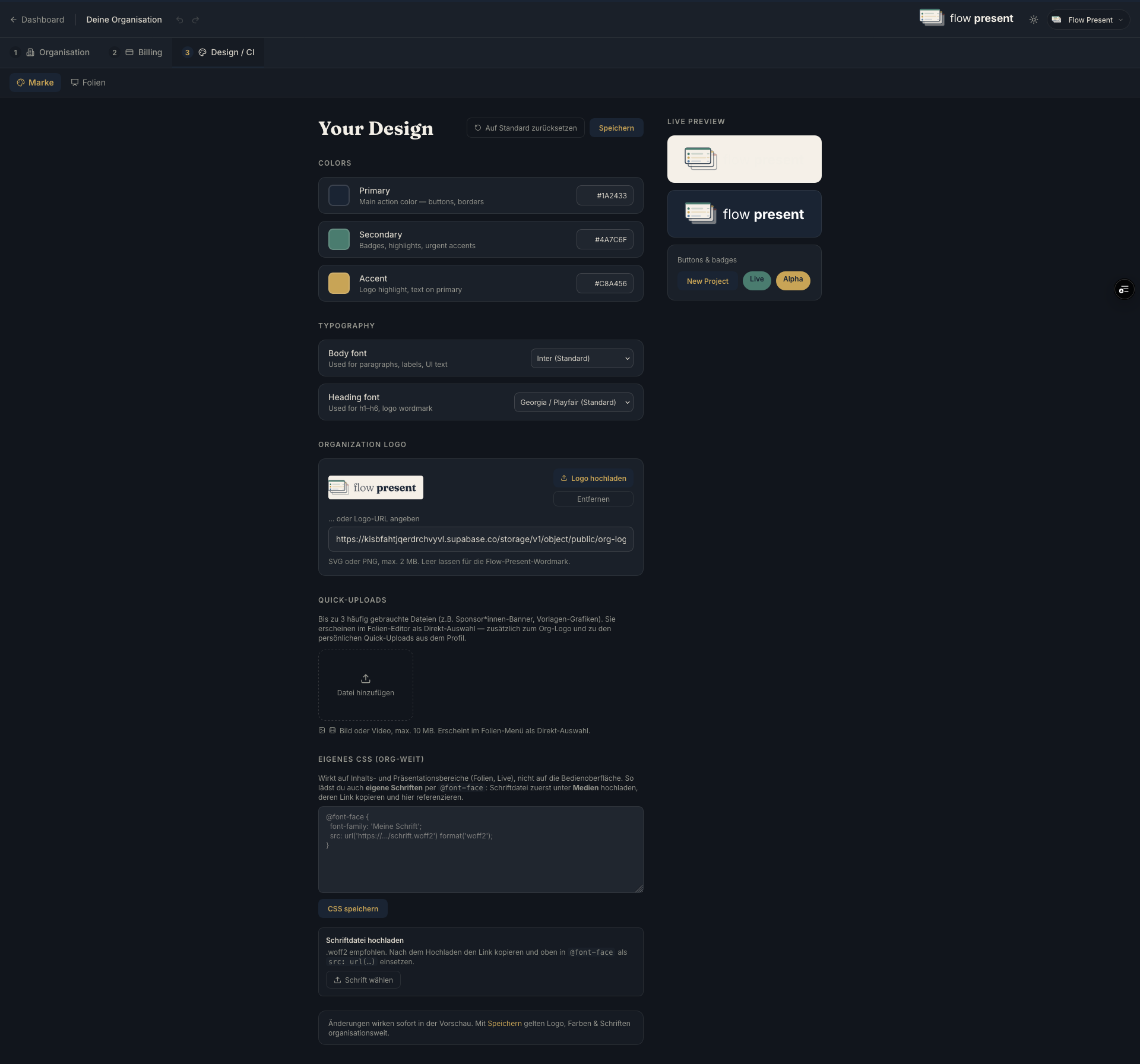Click the Schrift wählen button
This screenshot has height=1064, width=1140.
point(363,980)
